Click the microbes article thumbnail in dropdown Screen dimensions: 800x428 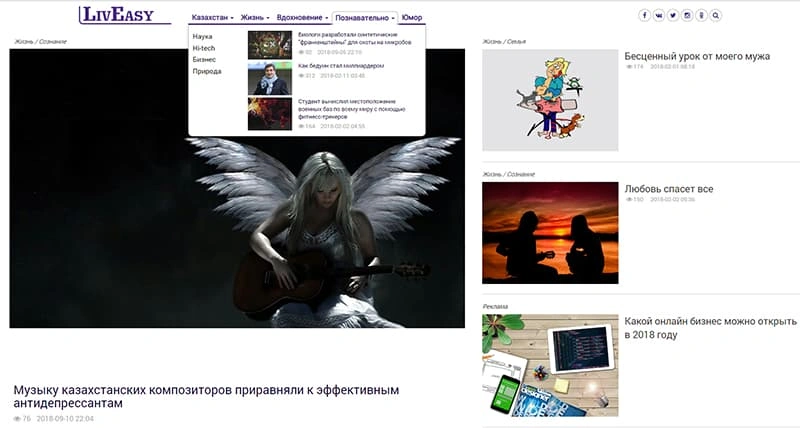coord(270,45)
